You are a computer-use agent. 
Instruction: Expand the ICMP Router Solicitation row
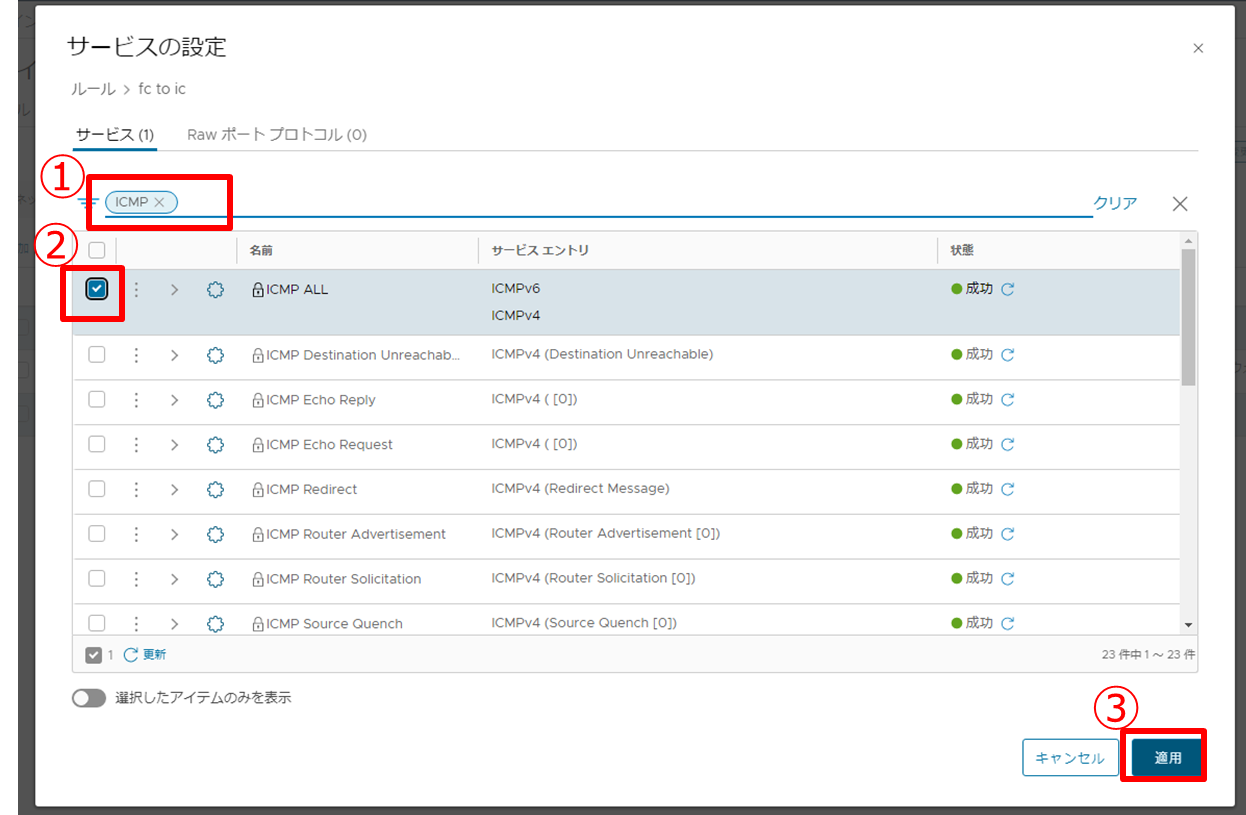(x=174, y=579)
